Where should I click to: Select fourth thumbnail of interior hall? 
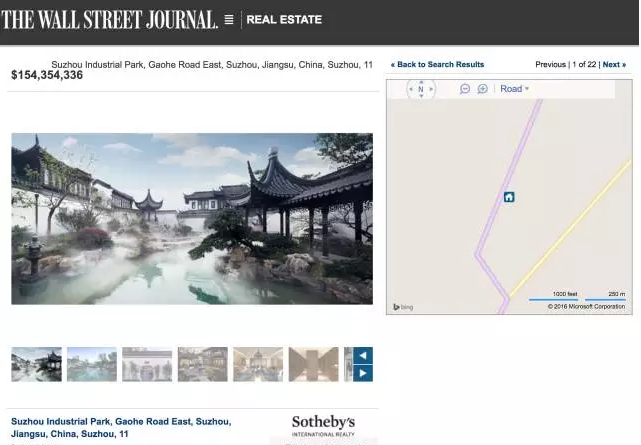coord(203,364)
